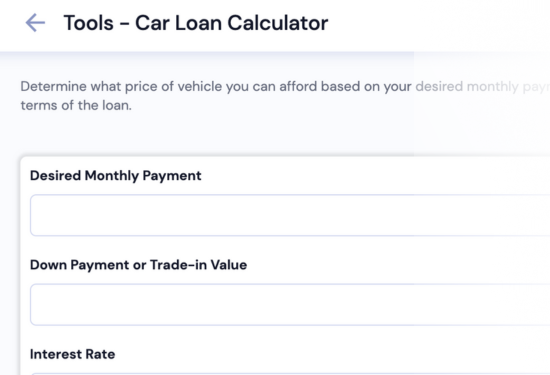Click the word Determine in the description
550x375 pixels.
[x=53, y=86]
